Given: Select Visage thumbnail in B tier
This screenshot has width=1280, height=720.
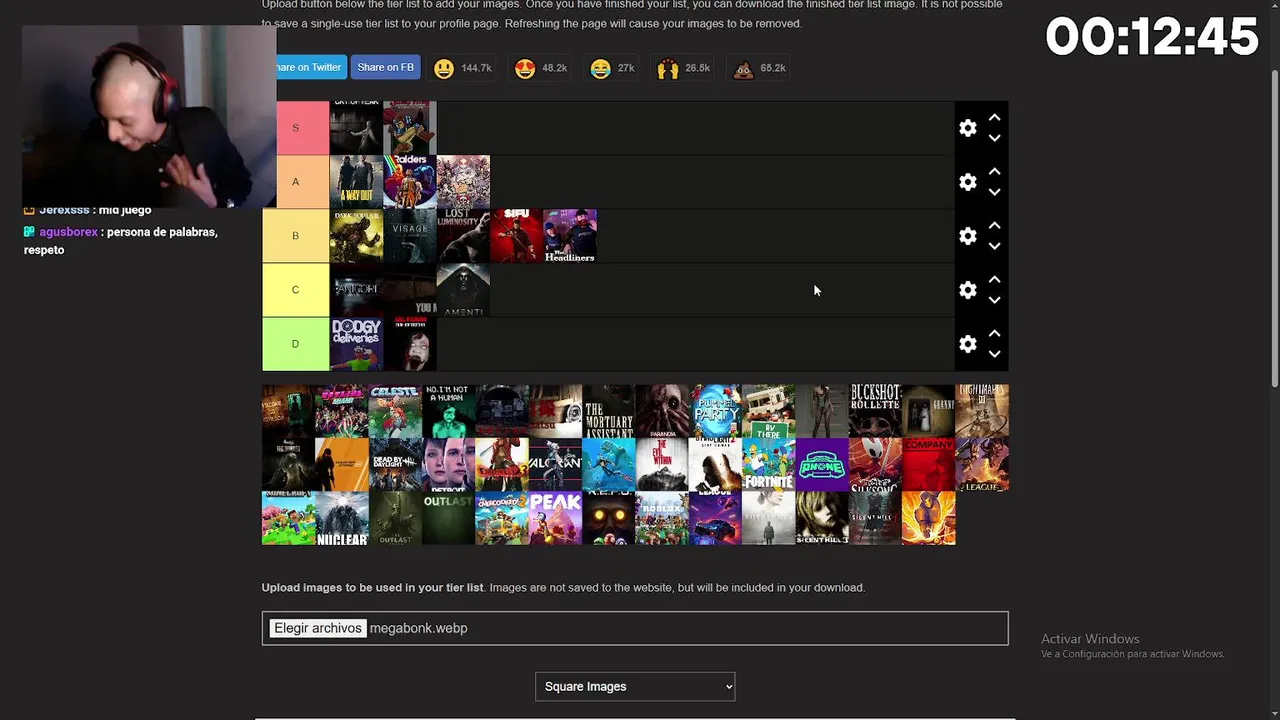Looking at the screenshot, I should pos(410,236).
